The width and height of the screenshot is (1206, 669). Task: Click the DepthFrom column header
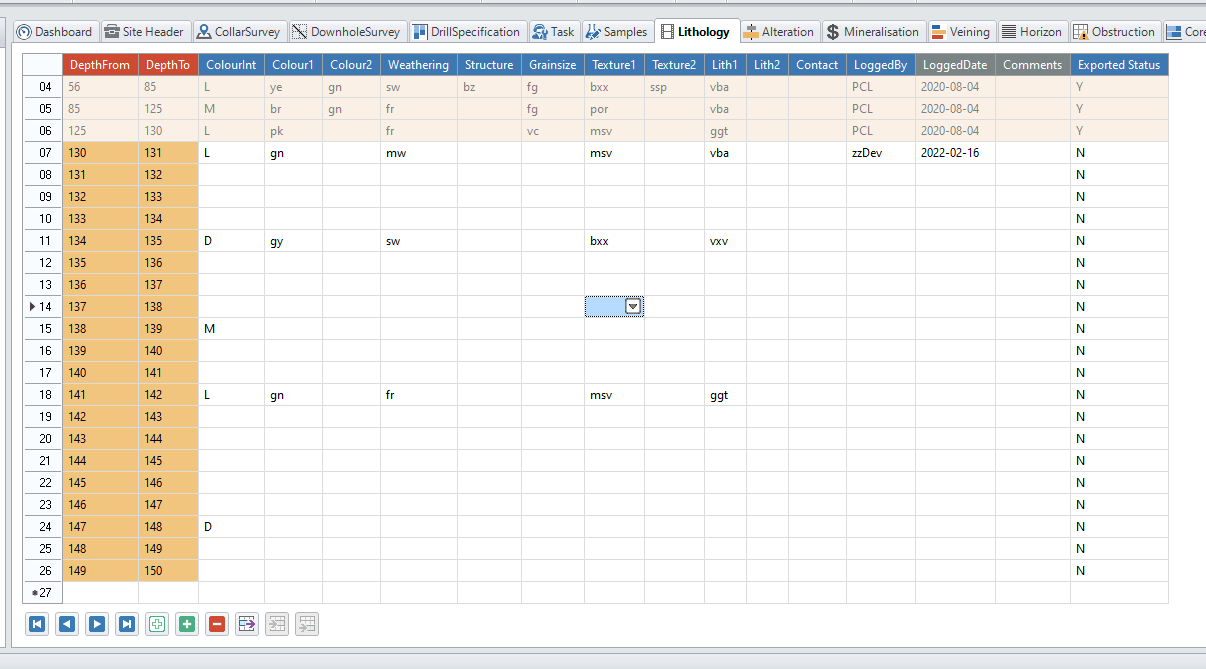point(100,65)
